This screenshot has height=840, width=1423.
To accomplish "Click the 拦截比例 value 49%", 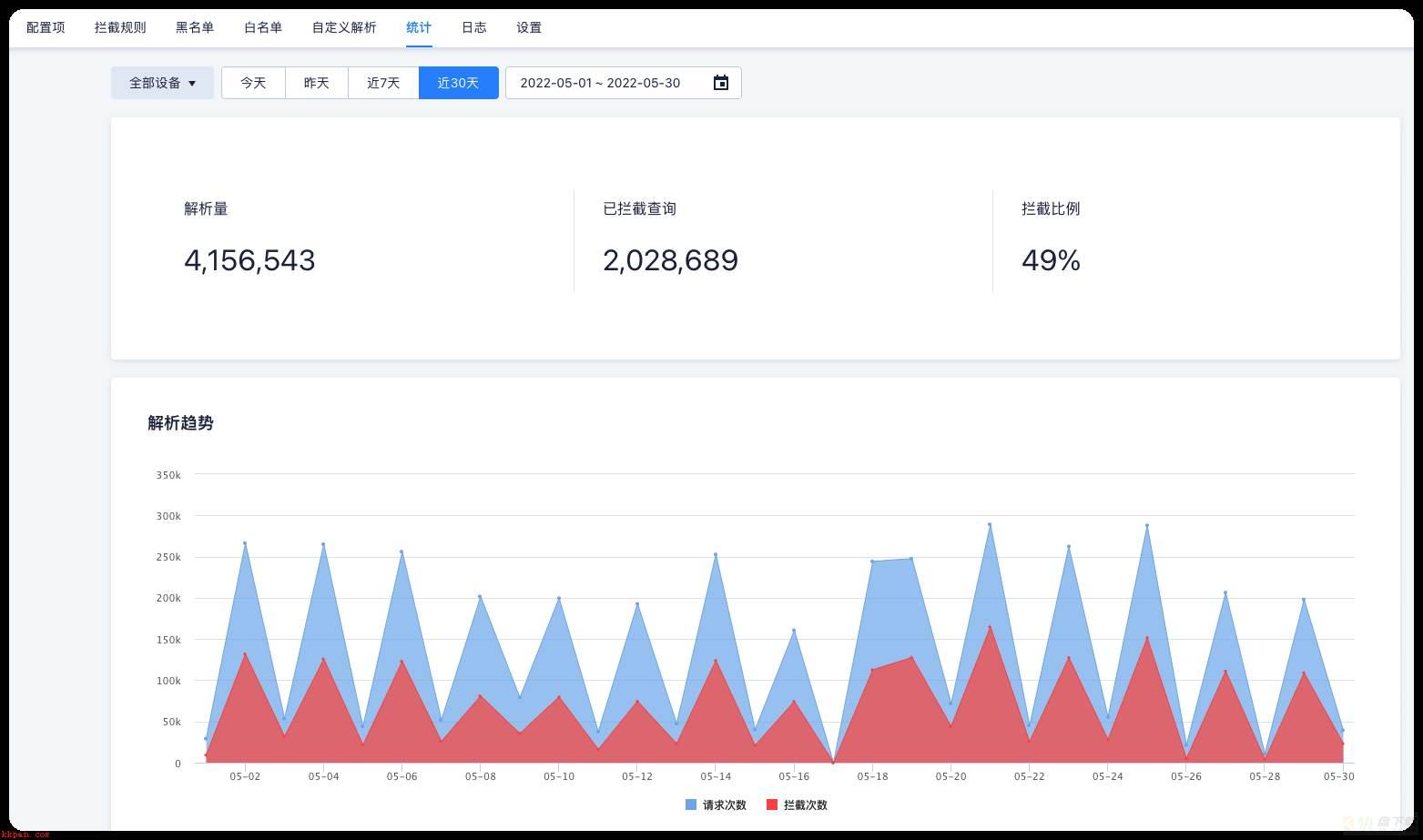I will click(x=1051, y=260).
